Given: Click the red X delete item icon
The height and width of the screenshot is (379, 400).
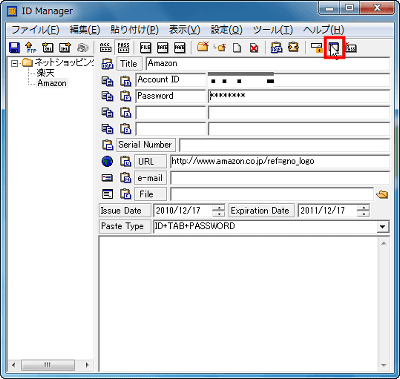Looking at the screenshot, I should point(254,48).
